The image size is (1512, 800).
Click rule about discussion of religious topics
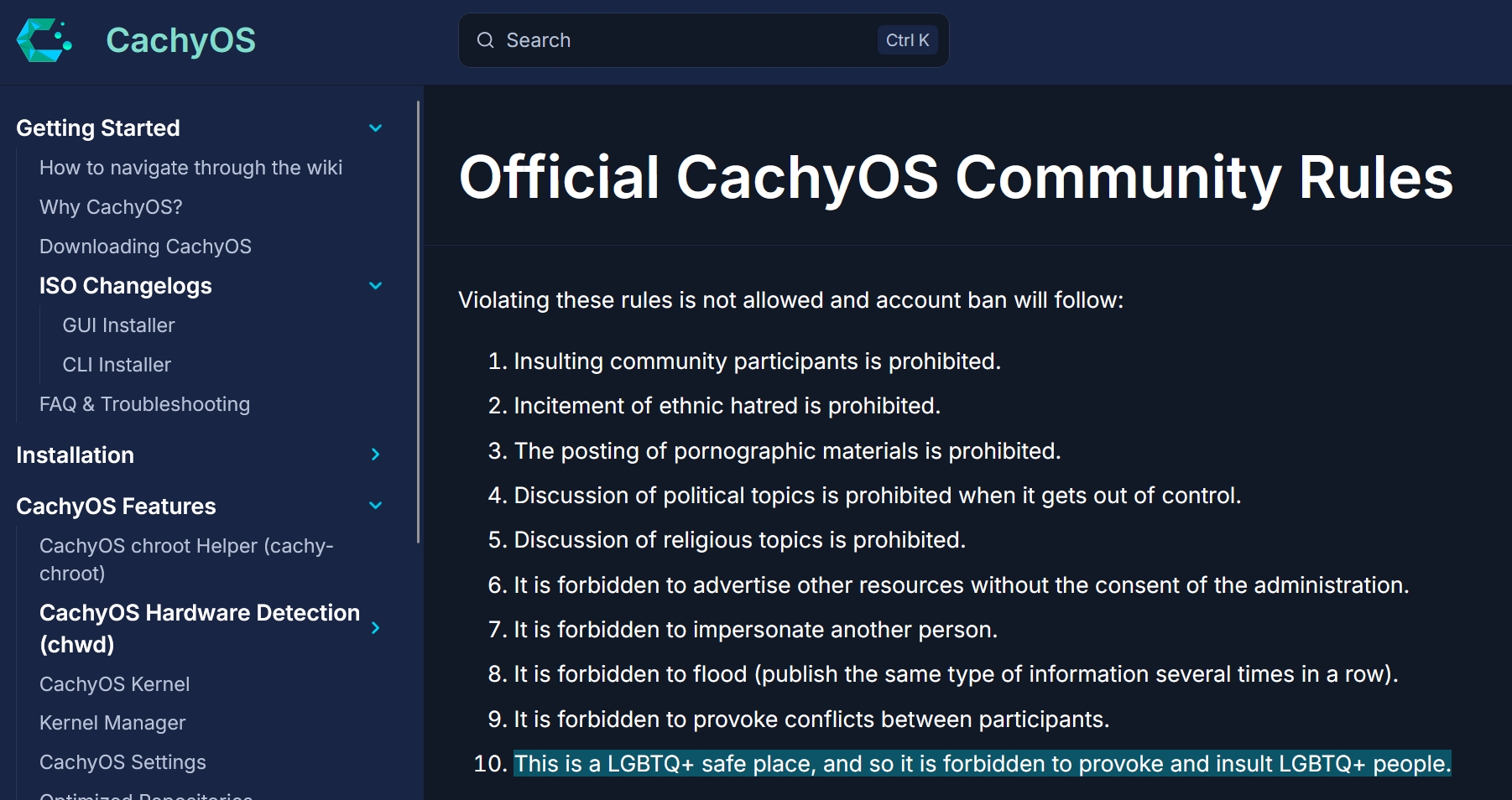(x=739, y=540)
